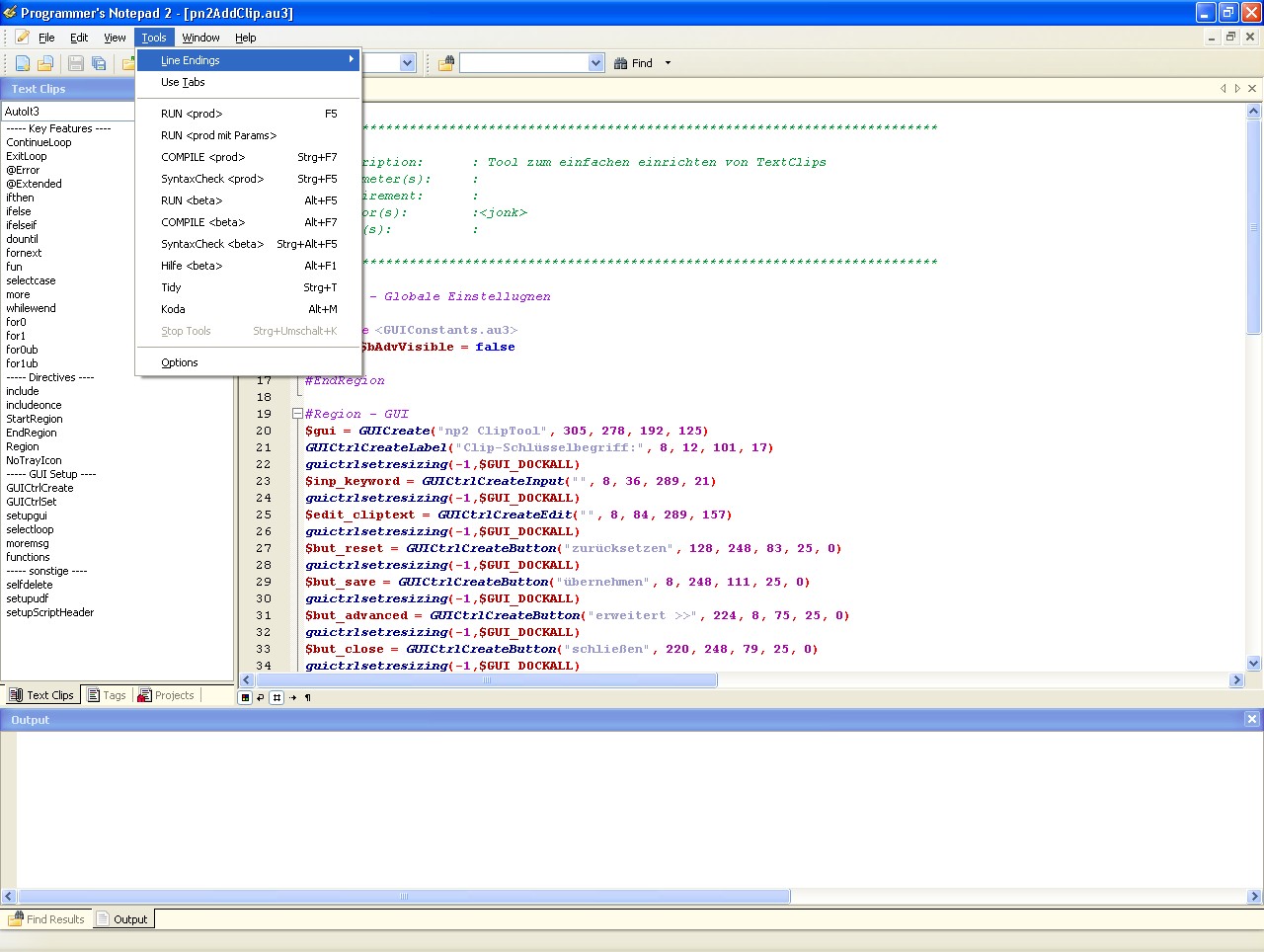Viewport: 1264px width, 952px height.
Task: Click the editor horizontal scrollbar thumb
Action: click(485, 680)
